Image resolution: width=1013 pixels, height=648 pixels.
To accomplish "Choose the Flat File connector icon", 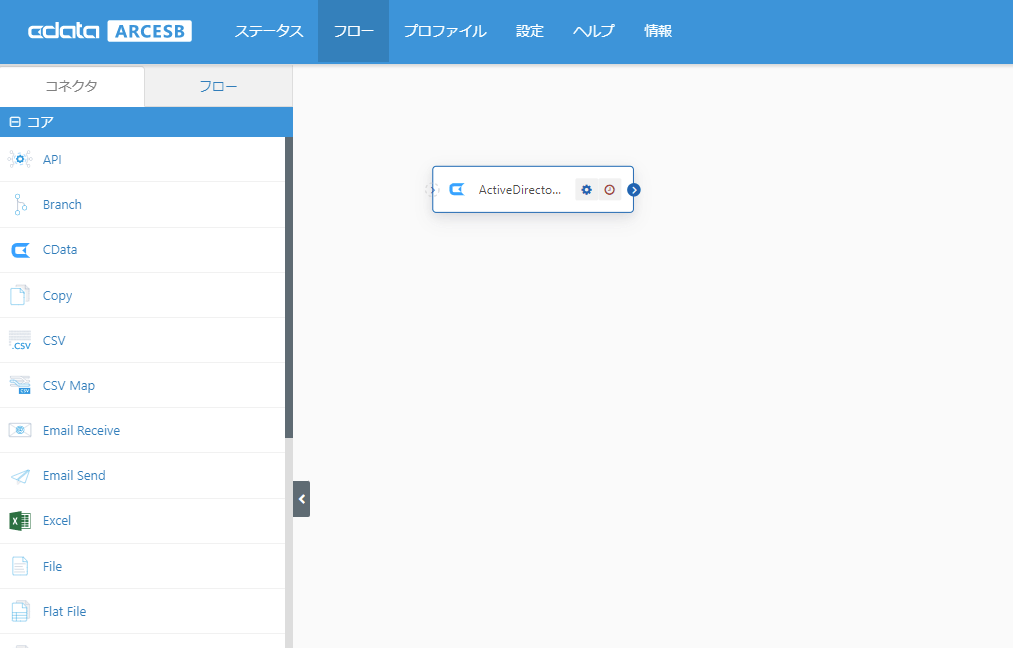I will [x=20, y=611].
